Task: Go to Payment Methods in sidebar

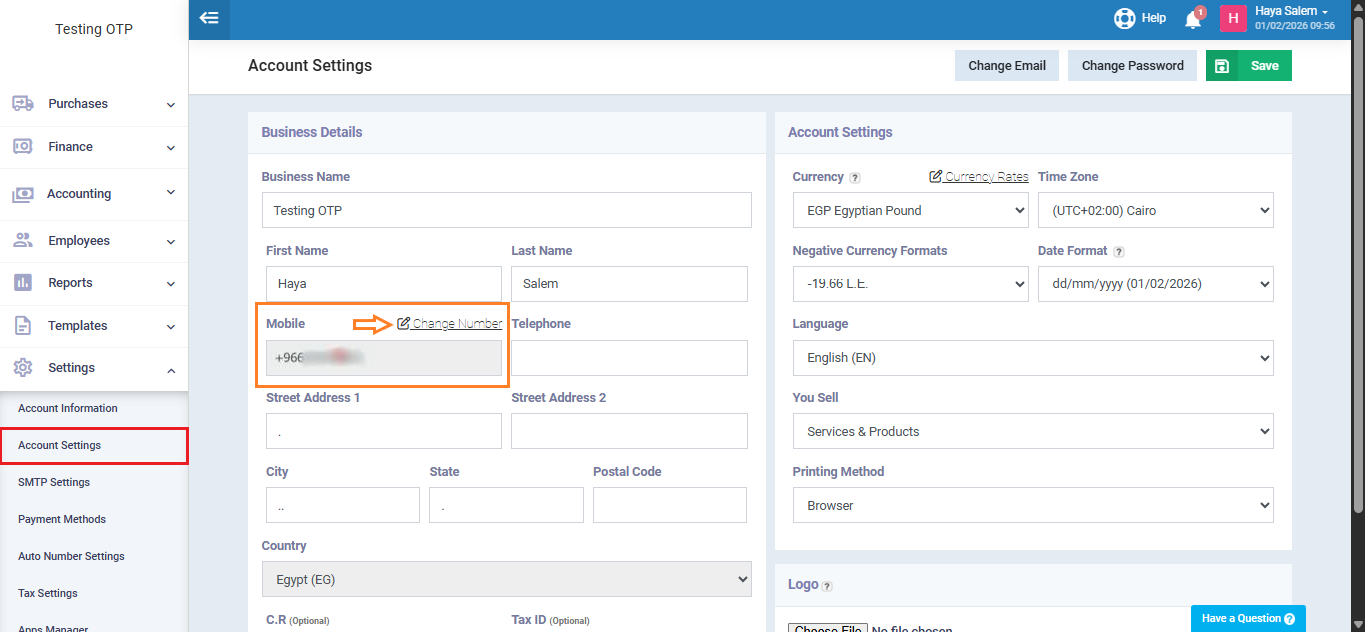Action: [x=62, y=519]
